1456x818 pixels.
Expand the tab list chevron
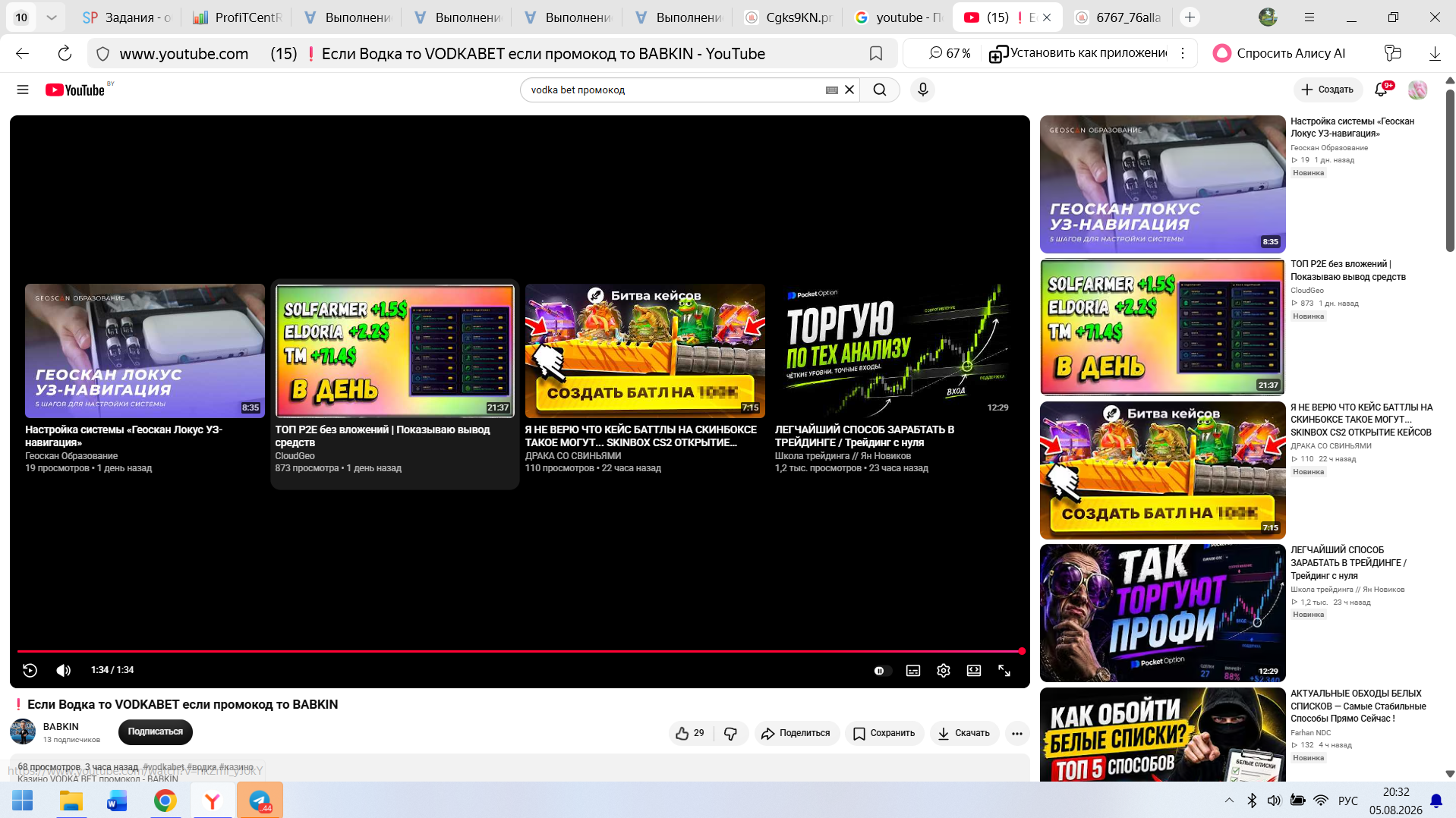click(52, 17)
